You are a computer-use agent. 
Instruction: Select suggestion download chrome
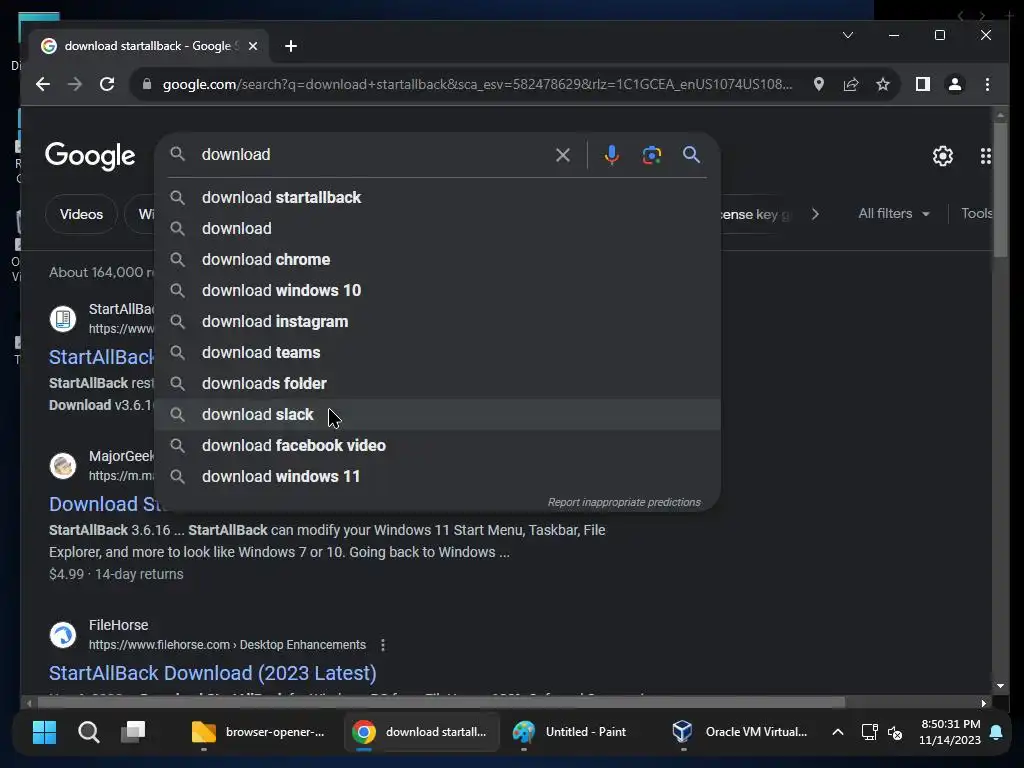coord(438,259)
